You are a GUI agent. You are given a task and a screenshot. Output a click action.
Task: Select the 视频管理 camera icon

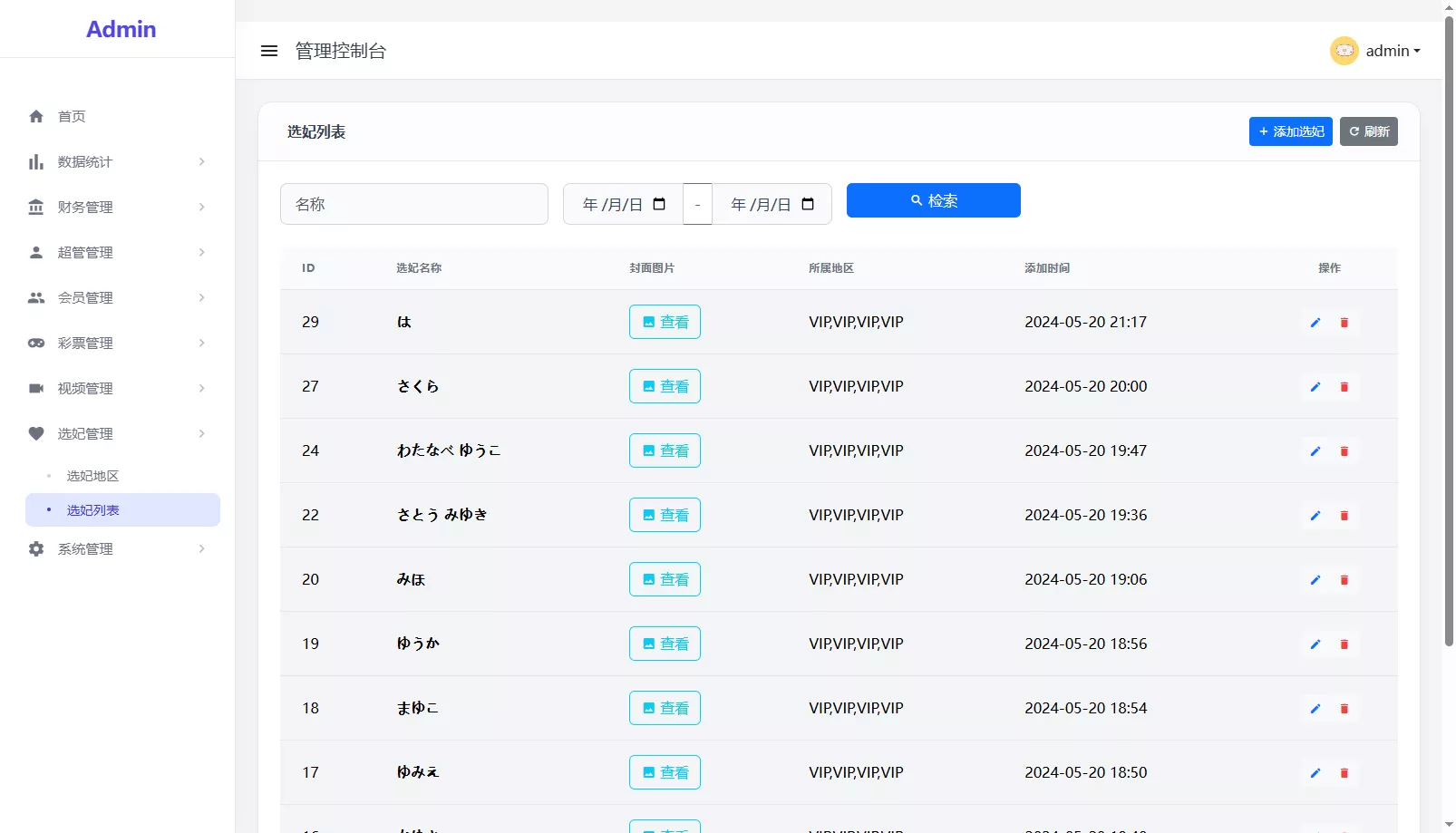click(x=36, y=388)
